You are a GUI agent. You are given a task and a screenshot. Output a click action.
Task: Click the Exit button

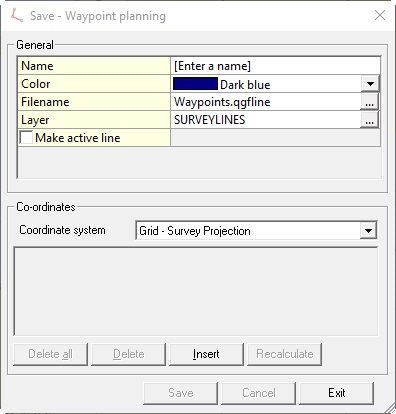pos(337,393)
